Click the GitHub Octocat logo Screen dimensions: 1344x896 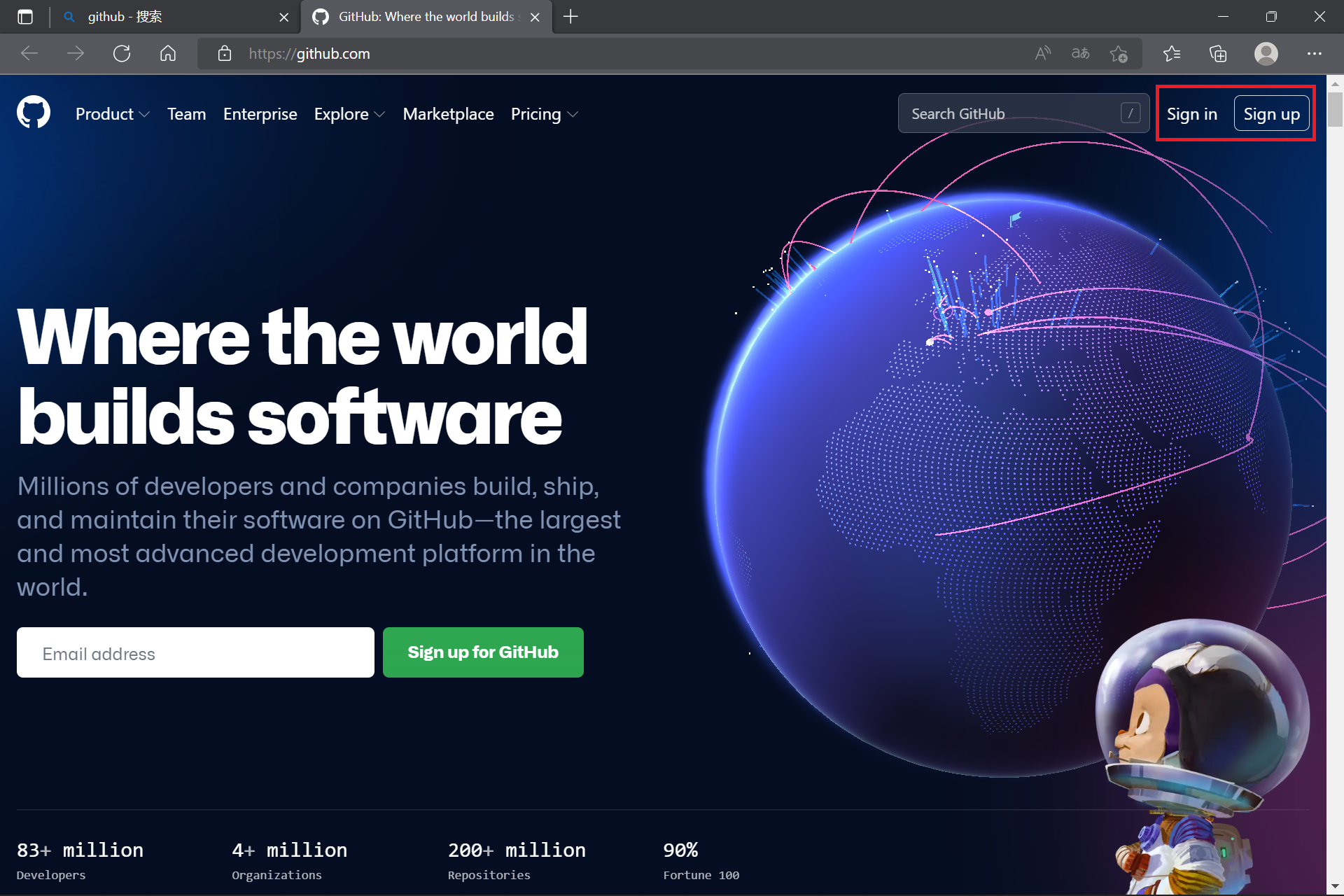[x=34, y=113]
